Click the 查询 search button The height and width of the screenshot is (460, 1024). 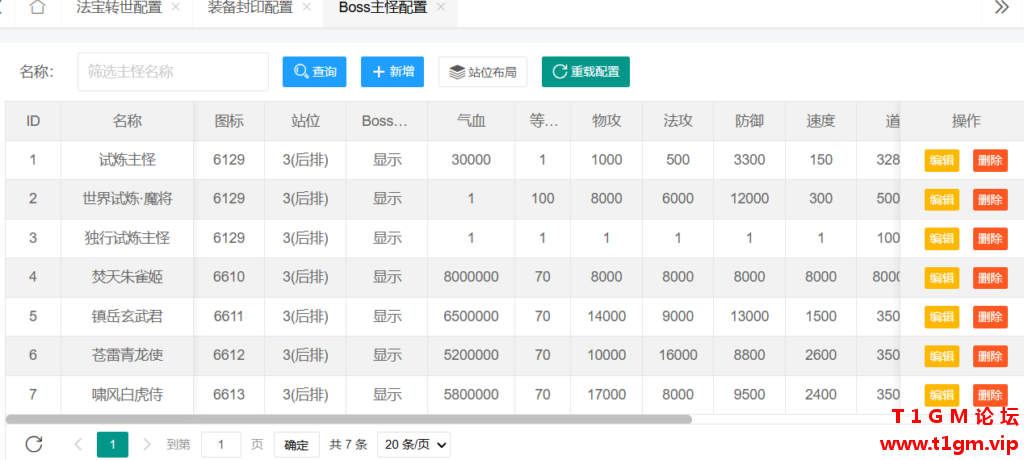point(314,72)
